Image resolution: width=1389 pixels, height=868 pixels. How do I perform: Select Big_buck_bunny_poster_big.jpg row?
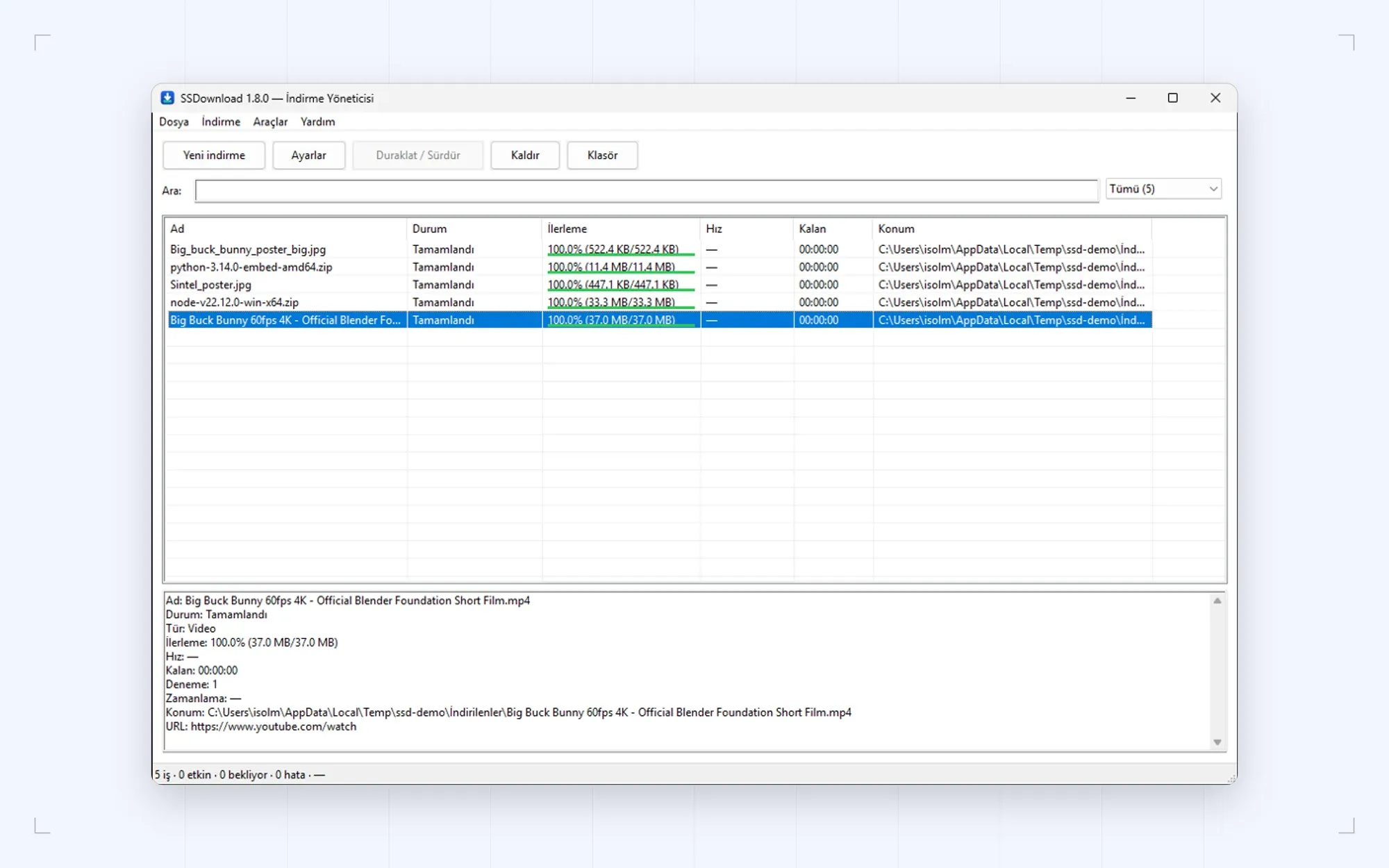click(658, 249)
